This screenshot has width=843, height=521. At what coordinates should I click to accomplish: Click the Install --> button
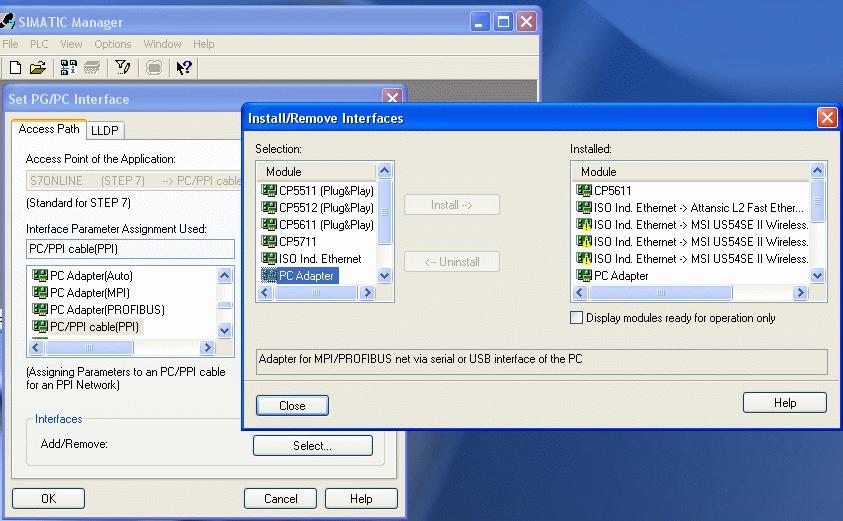coord(452,205)
